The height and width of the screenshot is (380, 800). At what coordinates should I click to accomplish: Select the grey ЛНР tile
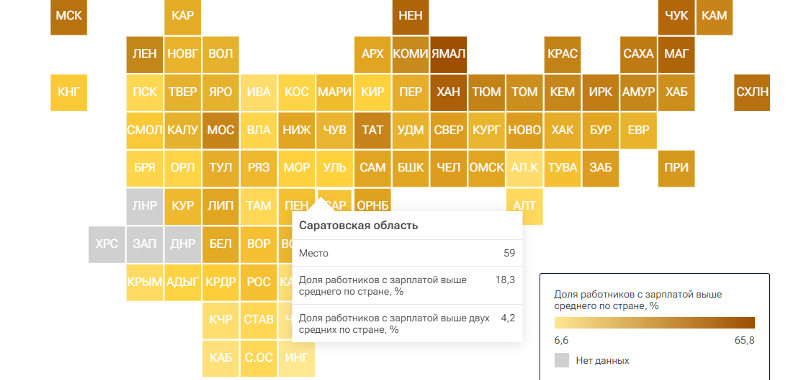pos(144,206)
